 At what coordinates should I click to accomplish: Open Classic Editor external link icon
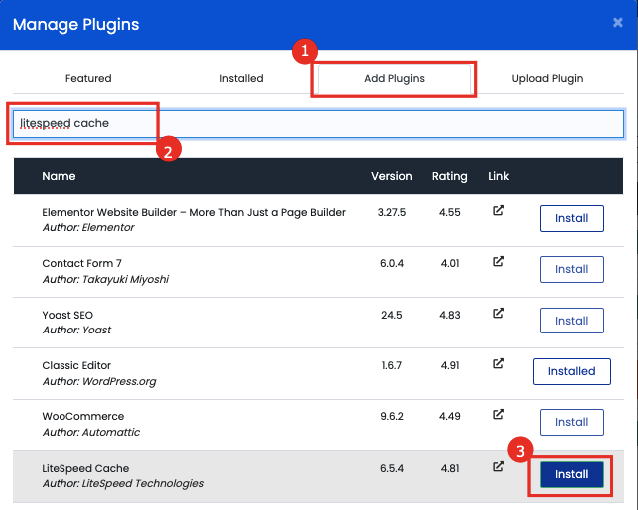(498, 363)
